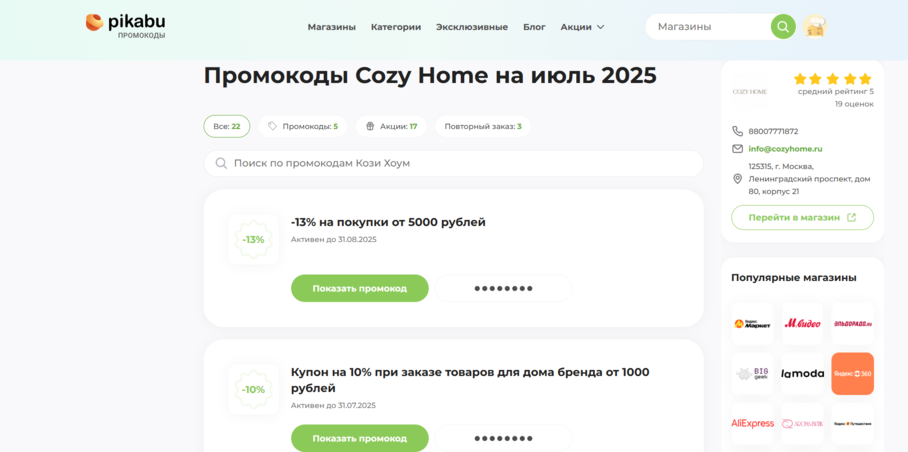This screenshot has width=908, height=452.
Task: Click the hidden code field of 10% coupon
Action: 503,438
